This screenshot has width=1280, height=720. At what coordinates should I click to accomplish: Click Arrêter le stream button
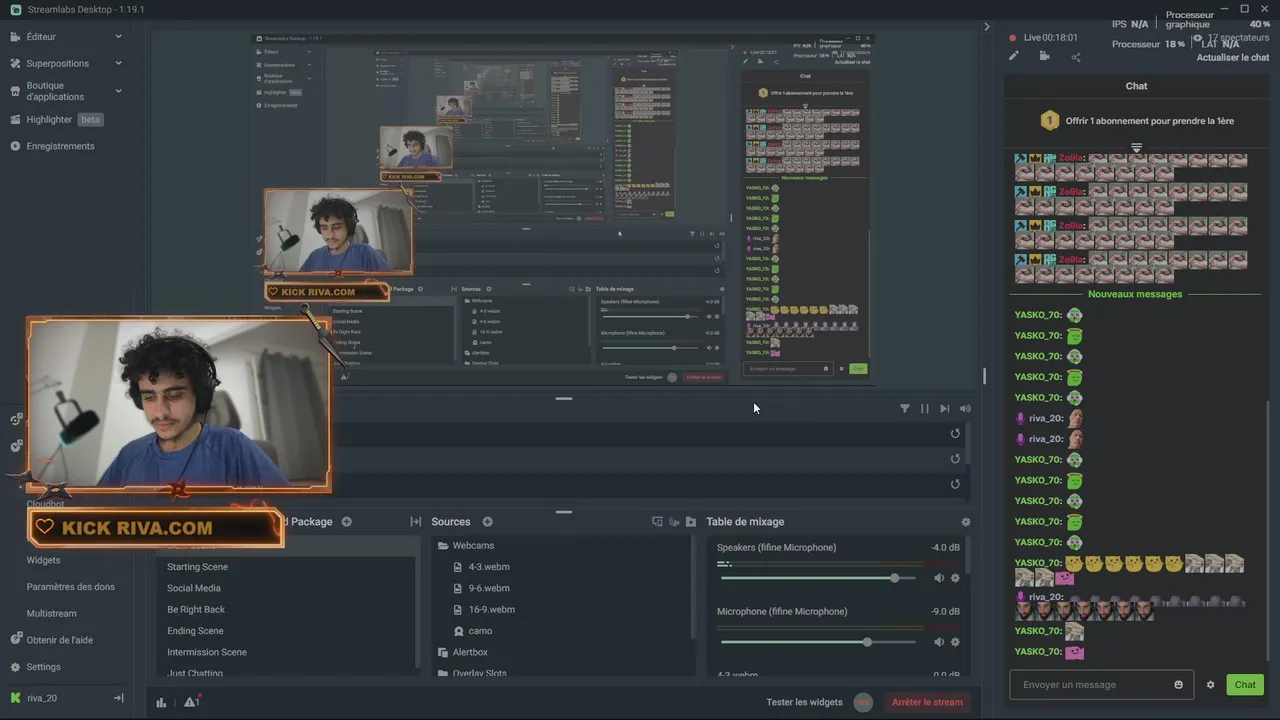927,702
